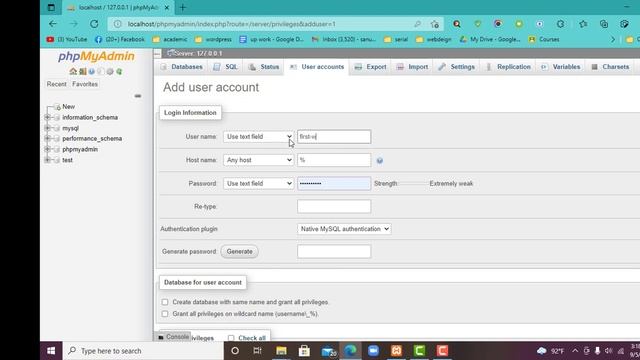The height and width of the screenshot is (360, 640).
Task: Click the User name text field
Action: [x=334, y=137]
